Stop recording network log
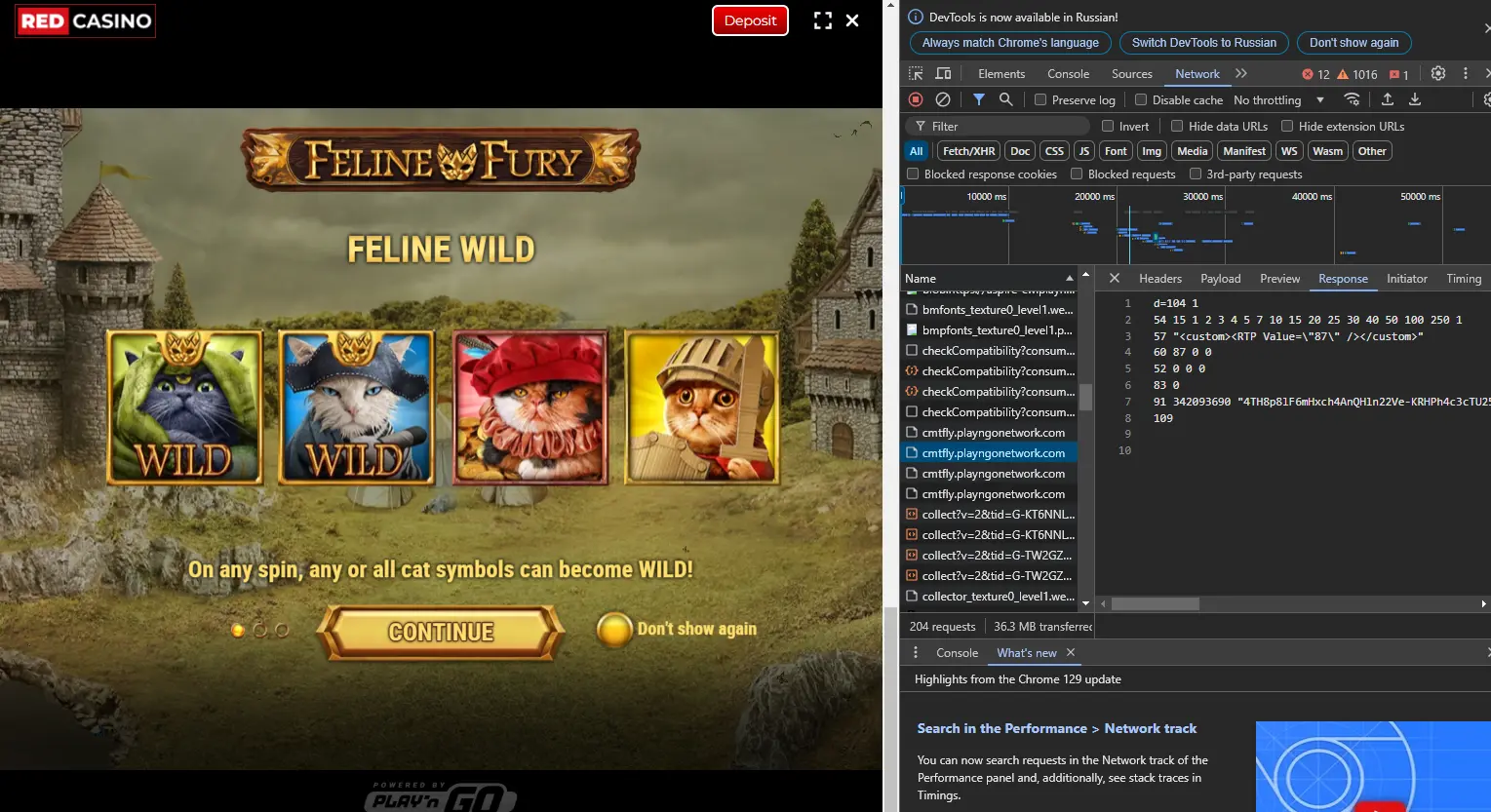This screenshot has width=1491, height=812. (x=916, y=99)
